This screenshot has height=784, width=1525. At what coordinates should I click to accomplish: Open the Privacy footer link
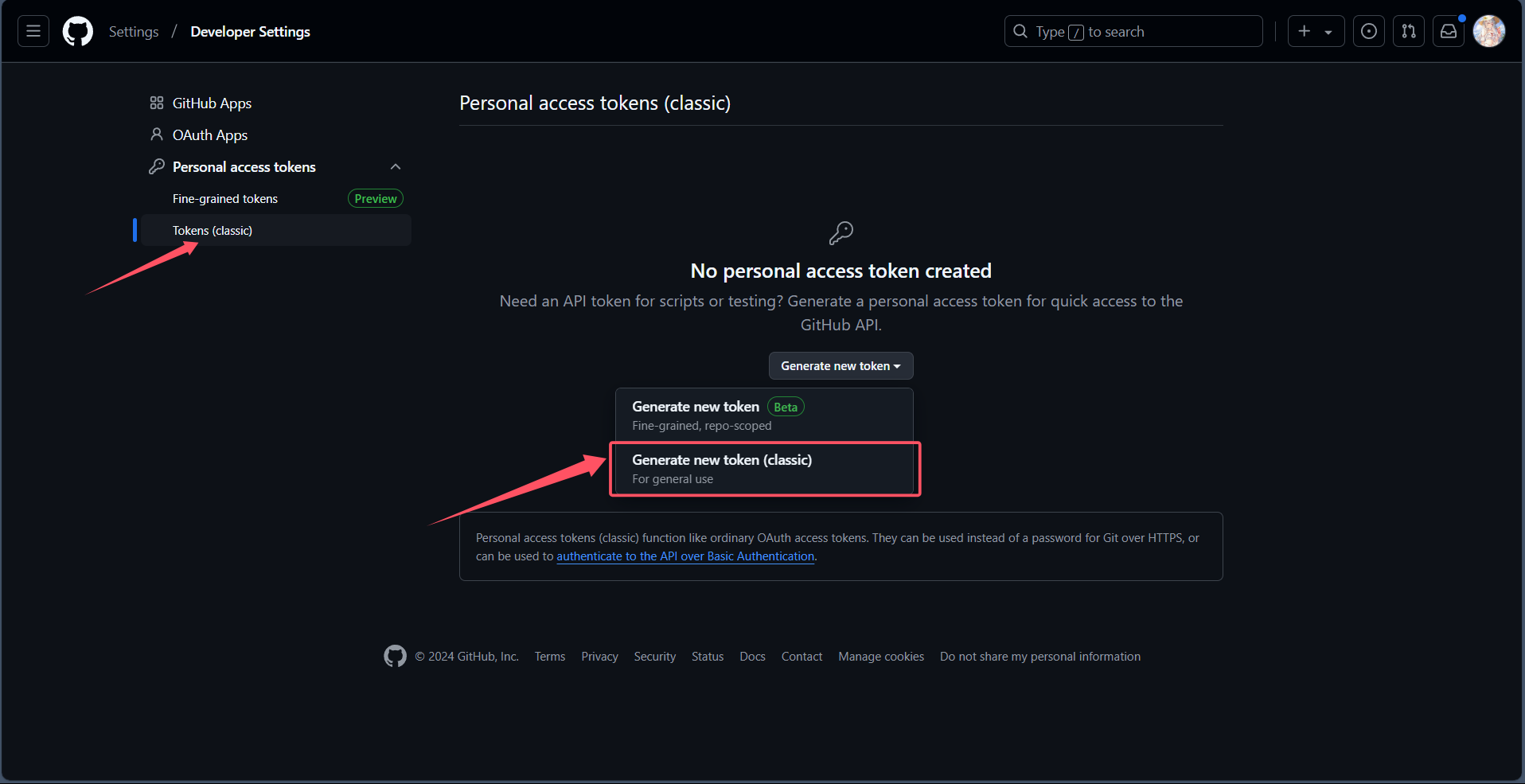[599, 657]
